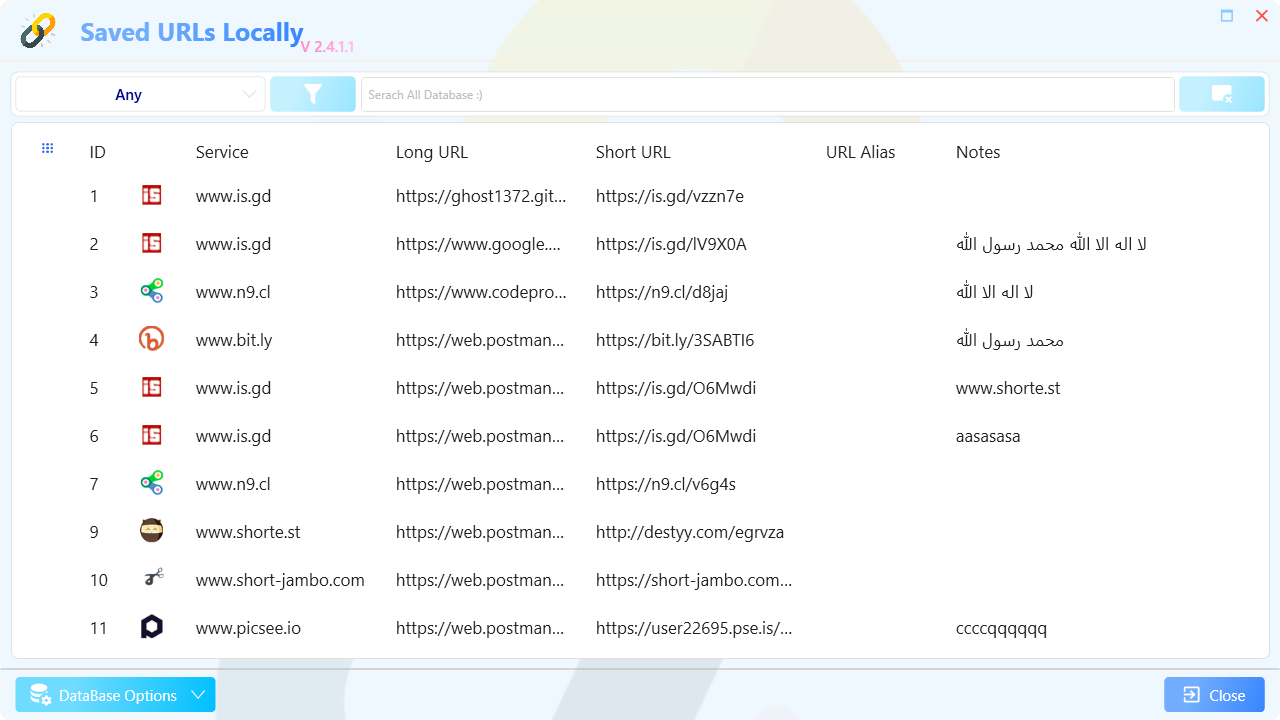Viewport: 1280px width, 720px height.
Task: Click the www.short-jambo.com service cell
Action: coord(280,580)
